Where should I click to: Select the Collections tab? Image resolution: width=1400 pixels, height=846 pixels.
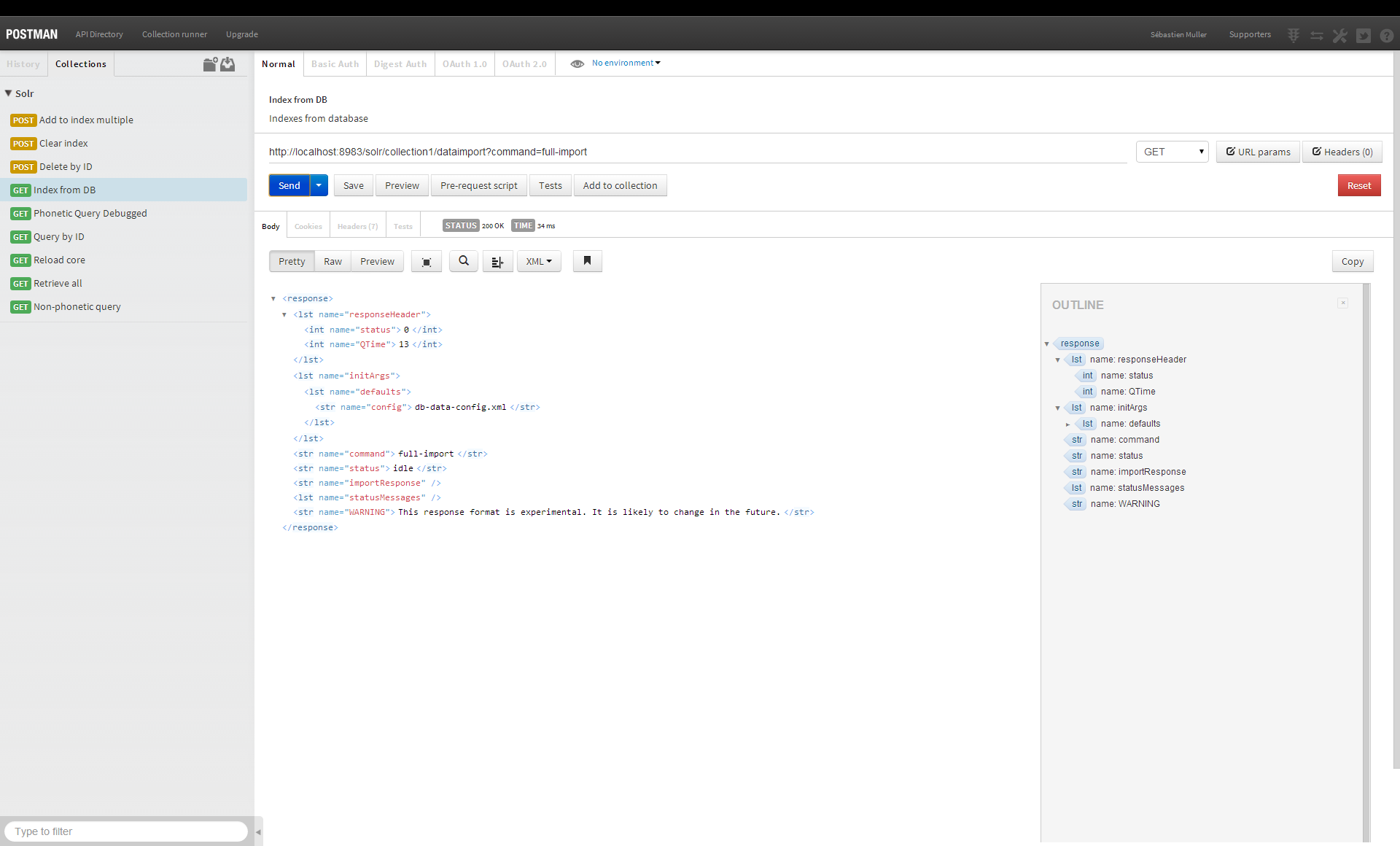click(x=81, y=64)
